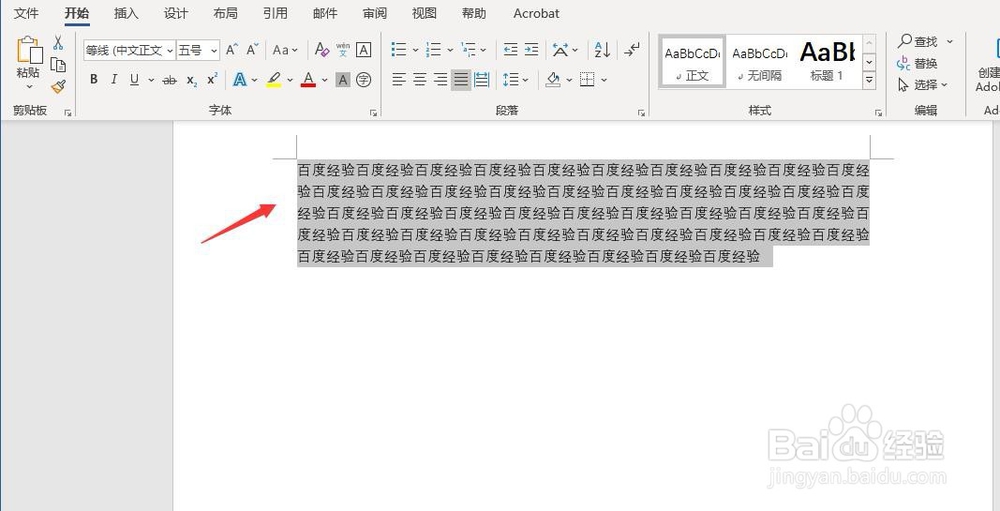Click the text effects A icon
Screen dimensions: 1000x511
(x=240, y=80)
